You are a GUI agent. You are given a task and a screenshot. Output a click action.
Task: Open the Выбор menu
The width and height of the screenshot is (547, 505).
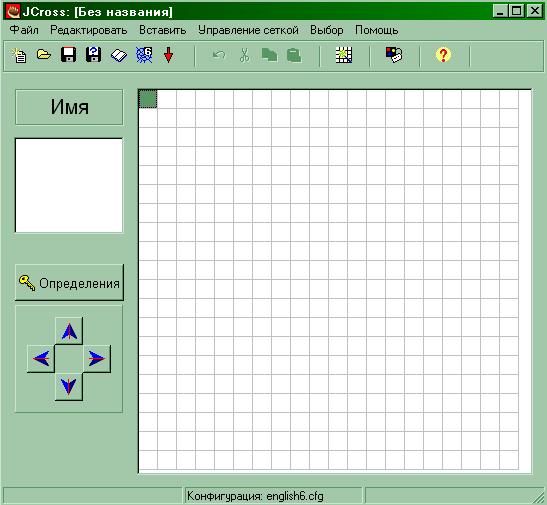(327, 30)
